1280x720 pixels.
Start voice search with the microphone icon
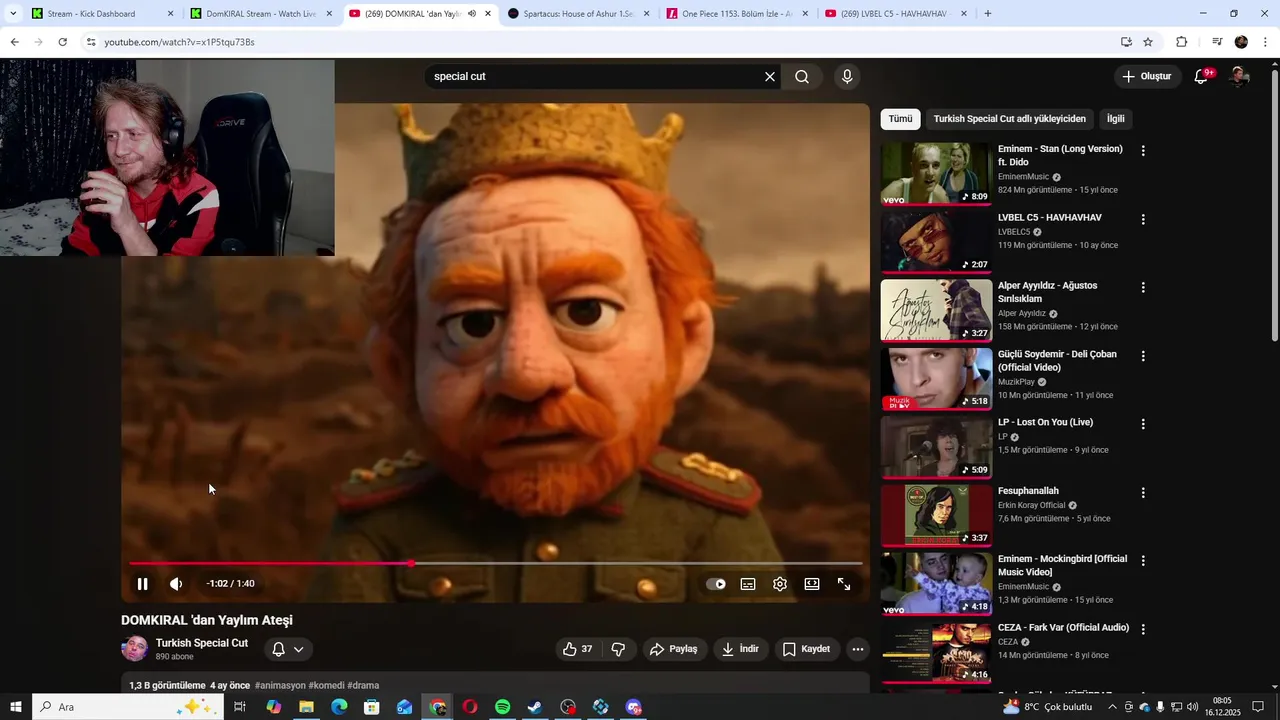[x=847, y=77]
